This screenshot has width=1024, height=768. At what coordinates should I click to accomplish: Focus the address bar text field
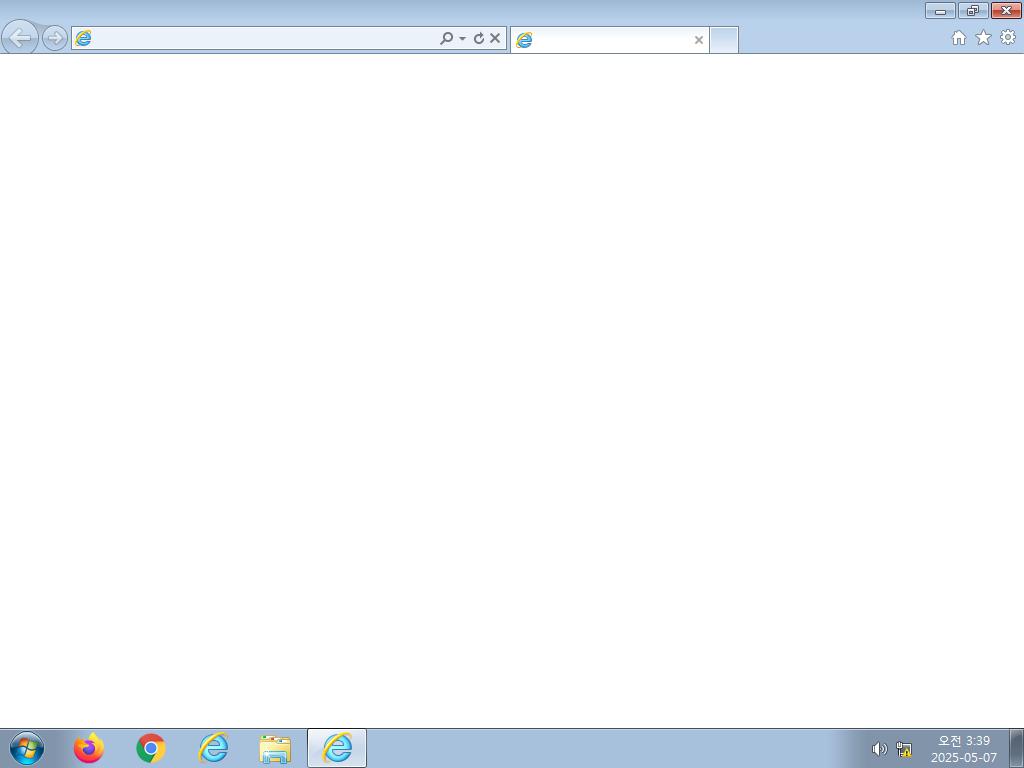[264, 38]
